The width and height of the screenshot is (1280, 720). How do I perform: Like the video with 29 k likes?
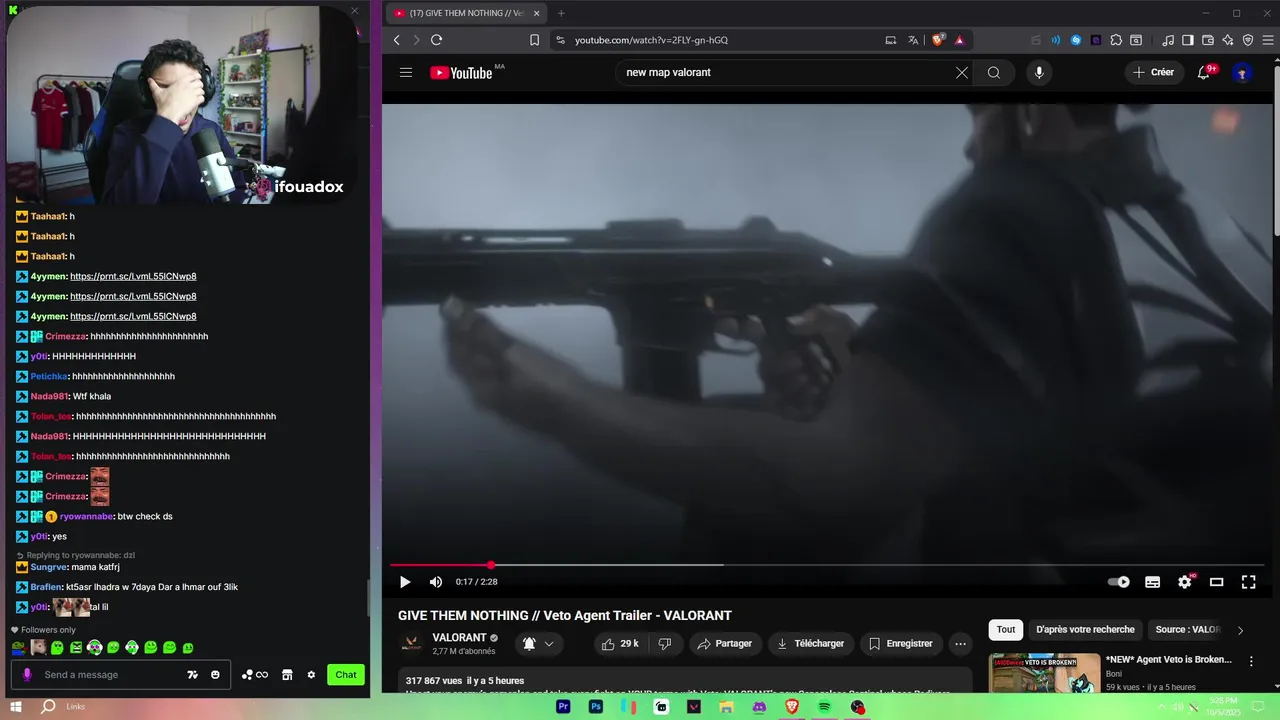[620, 644]
